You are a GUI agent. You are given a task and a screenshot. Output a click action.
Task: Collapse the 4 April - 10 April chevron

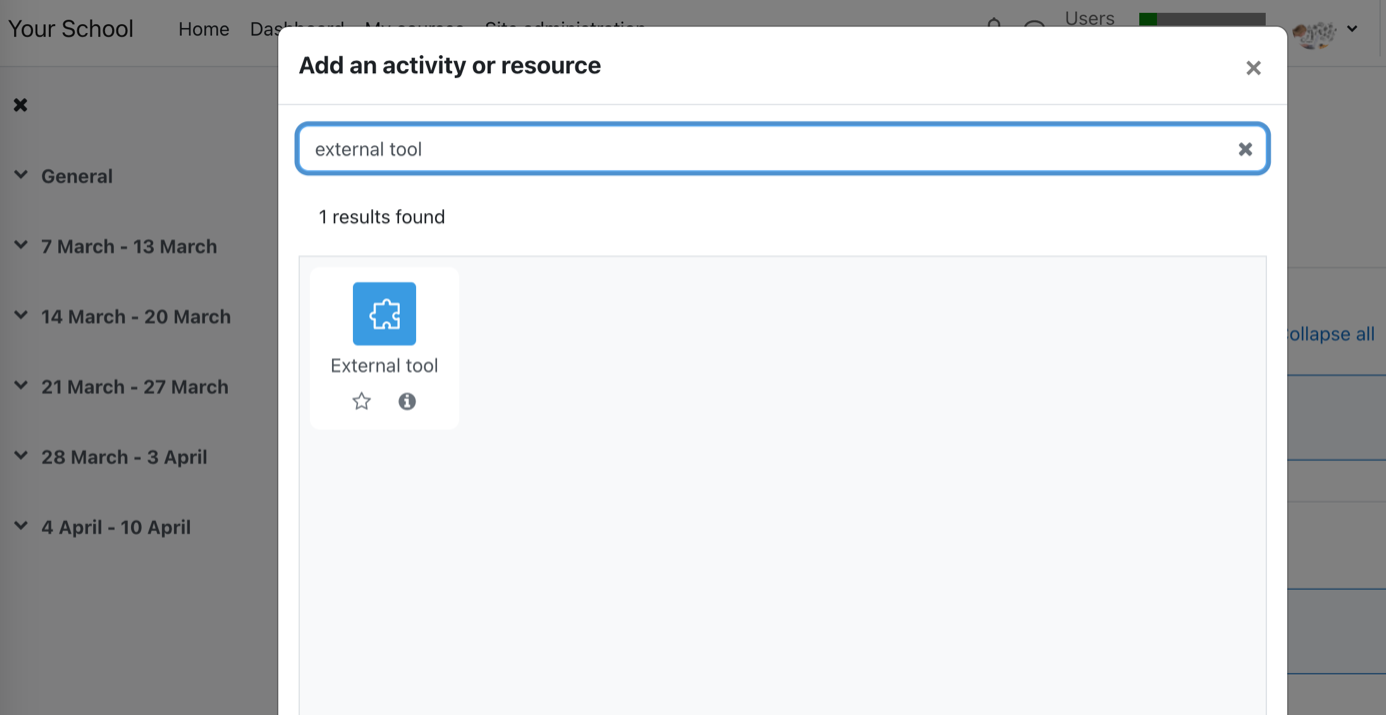pos(21,525)
